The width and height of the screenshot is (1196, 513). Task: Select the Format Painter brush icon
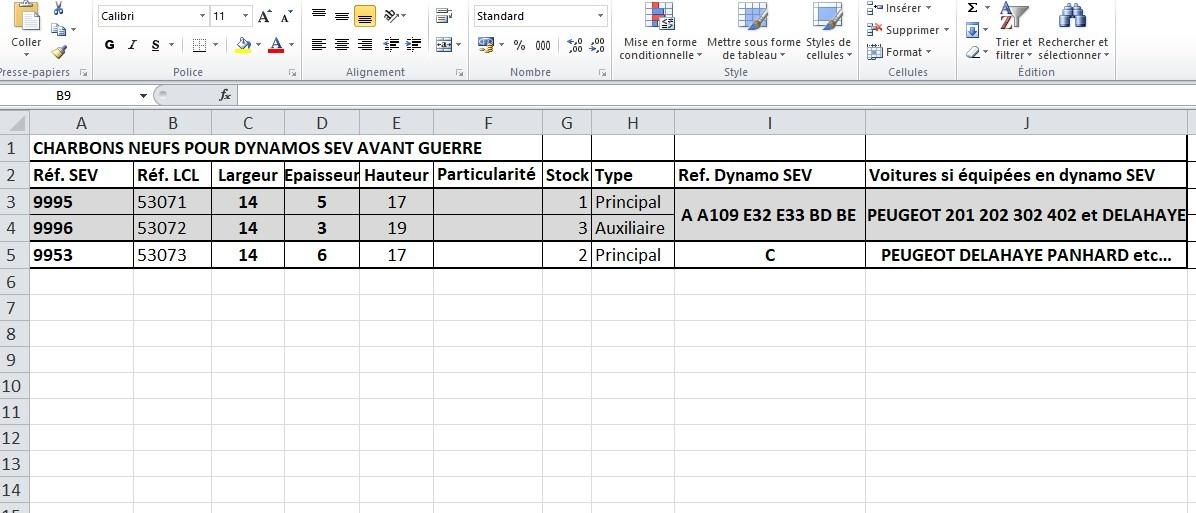(59, 51)
